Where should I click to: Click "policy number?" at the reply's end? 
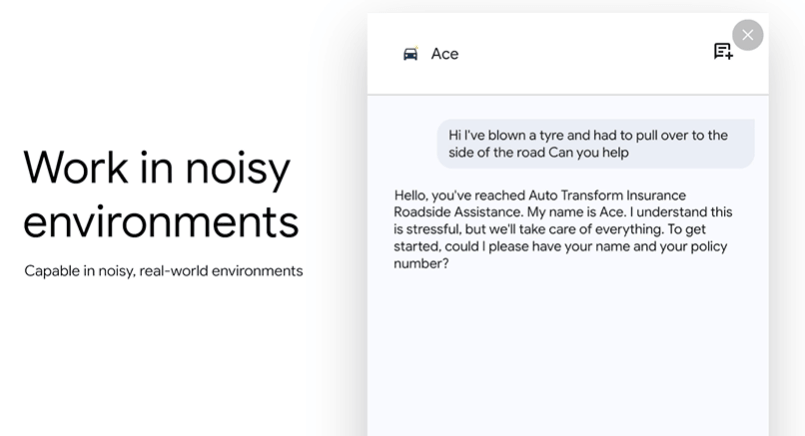coord(420,263)
